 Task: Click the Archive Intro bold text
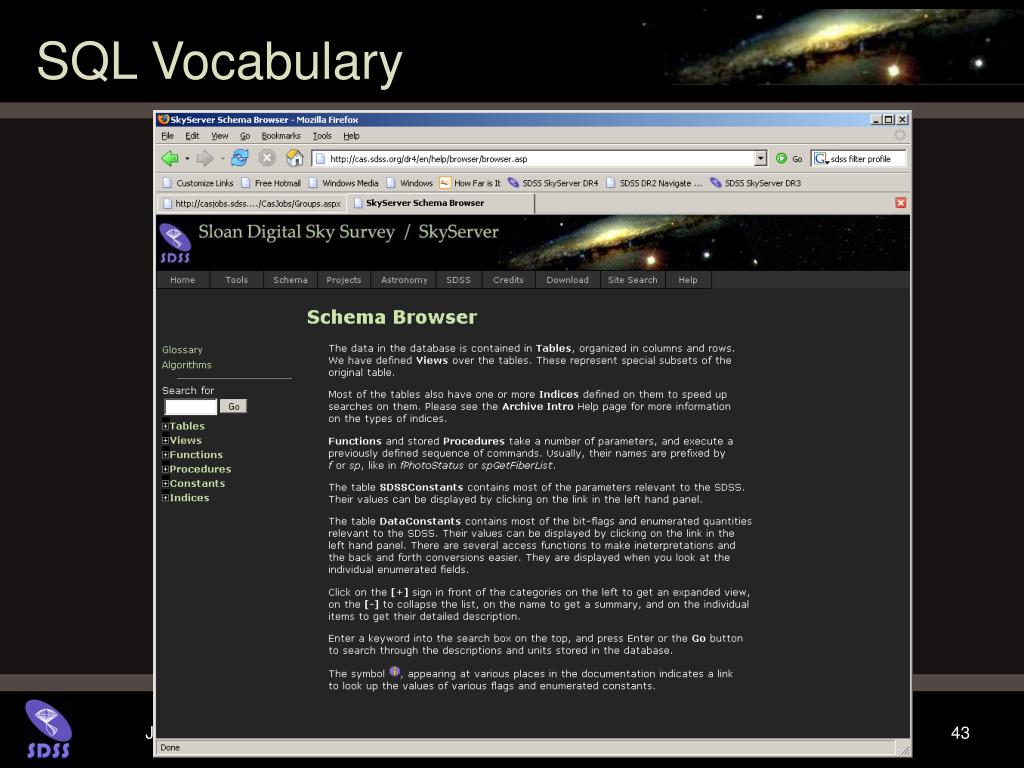[x=537, y=406]
